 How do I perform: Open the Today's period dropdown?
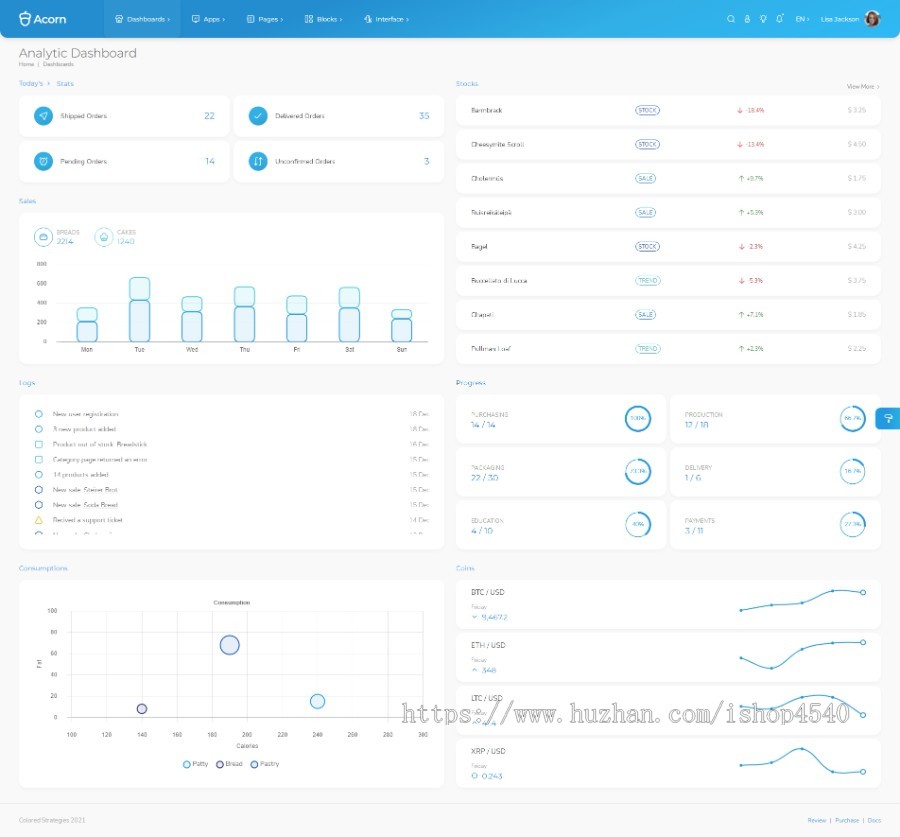tap(34, 83)
